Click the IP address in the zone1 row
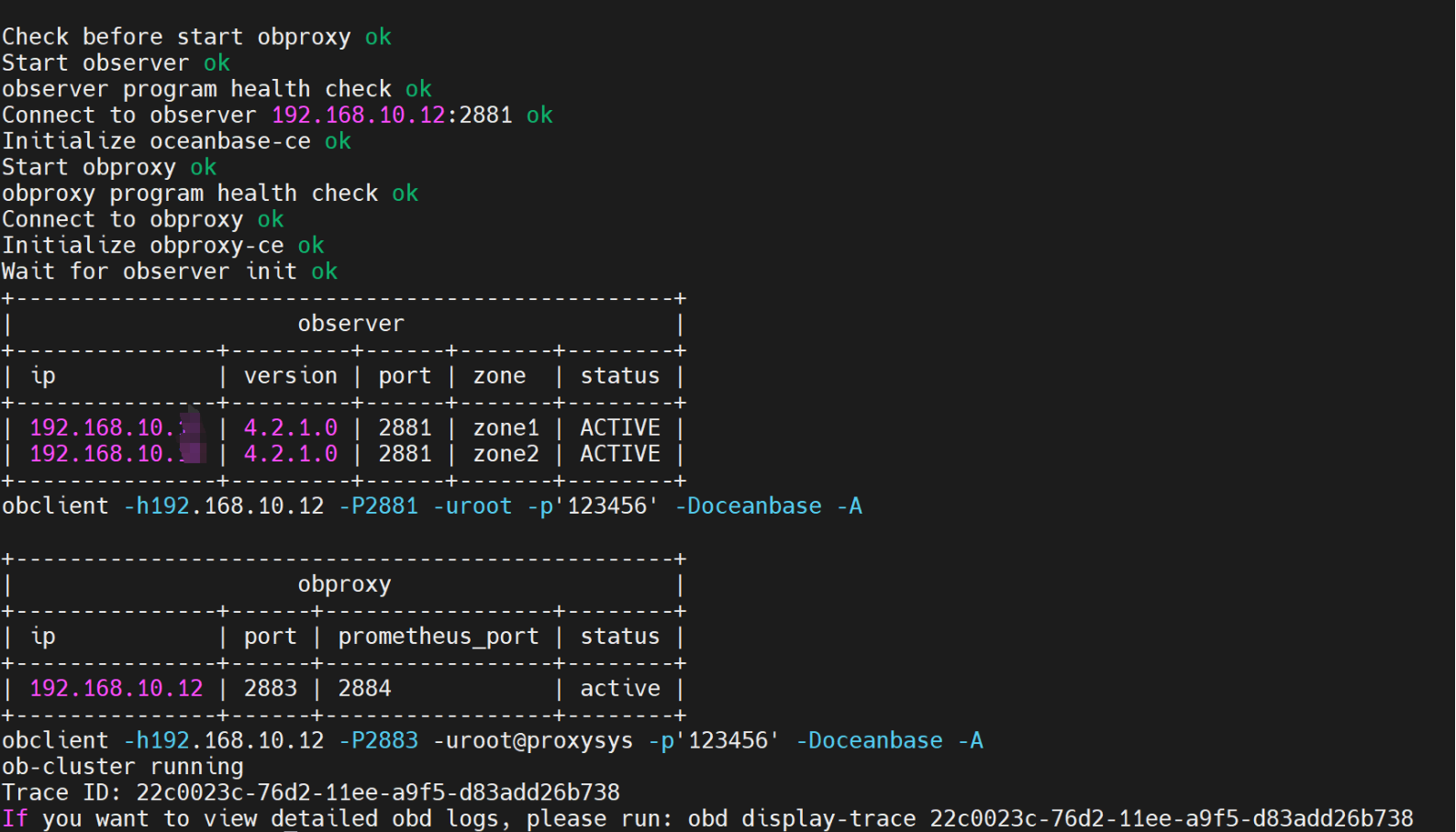Image resolution: width=1456 pixels, height=832 pixels. (x=117, y=428)
